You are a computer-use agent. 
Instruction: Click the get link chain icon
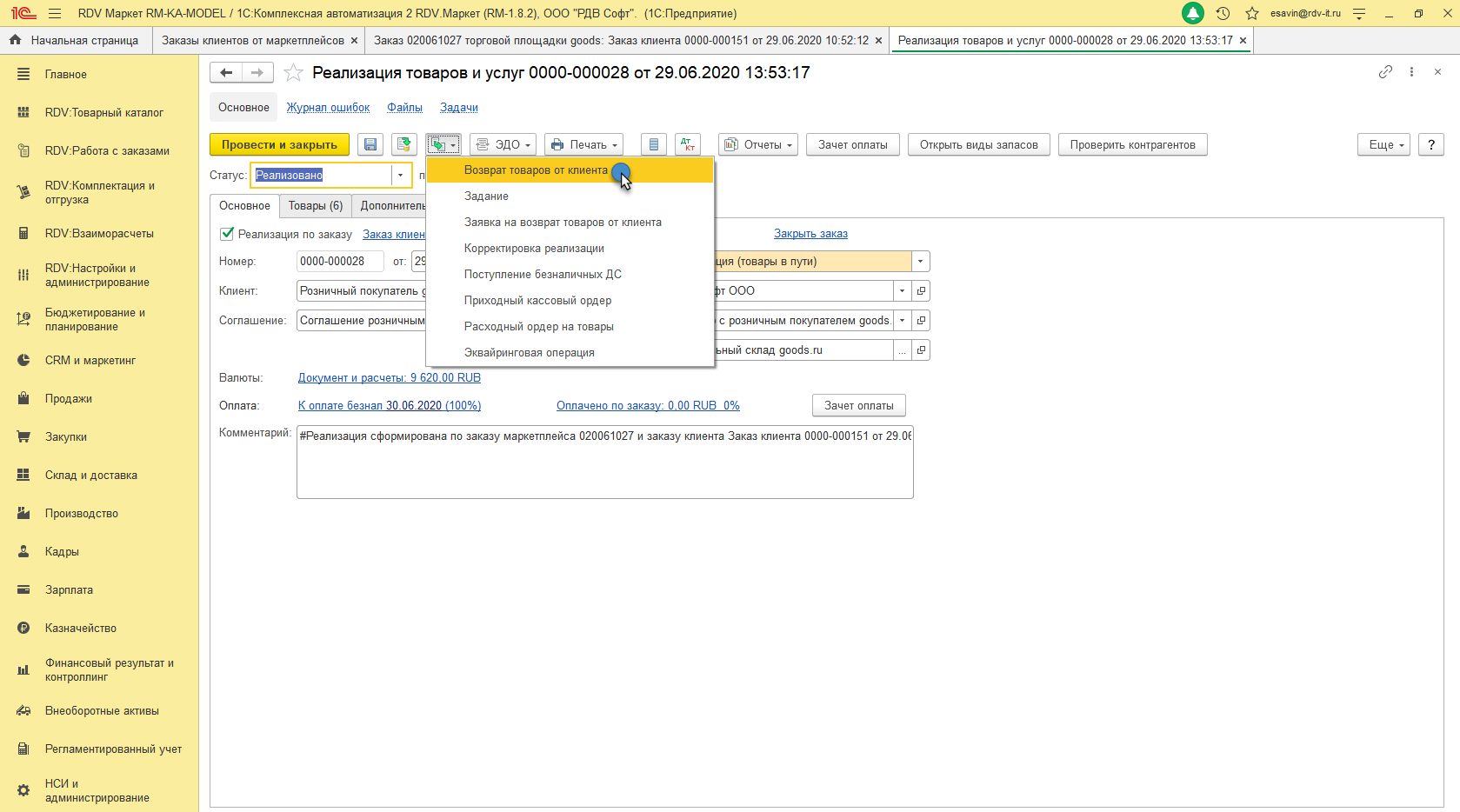tap(1385, 72)
